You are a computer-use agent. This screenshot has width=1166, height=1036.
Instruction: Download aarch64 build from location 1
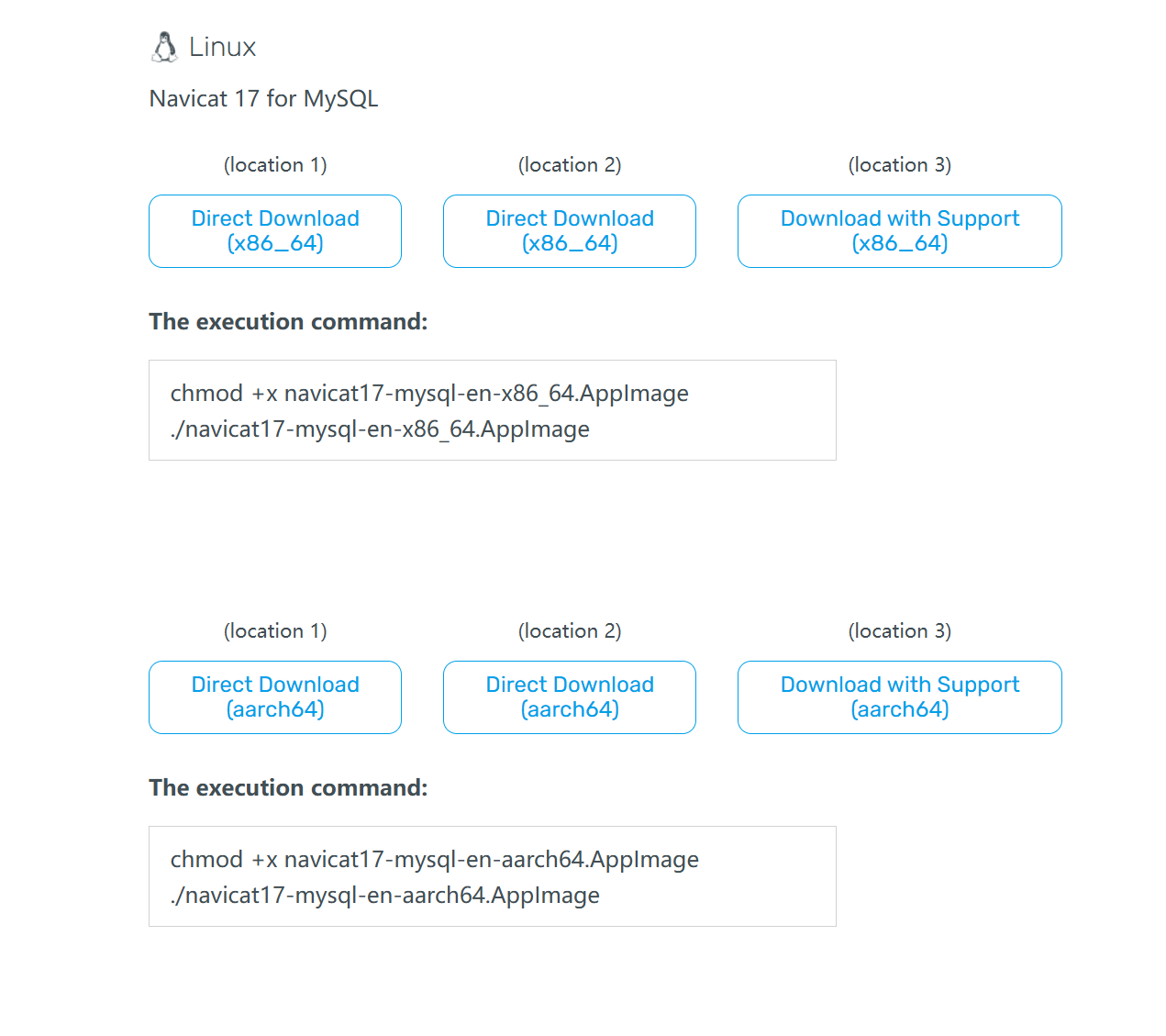click(x=275, y=697)
